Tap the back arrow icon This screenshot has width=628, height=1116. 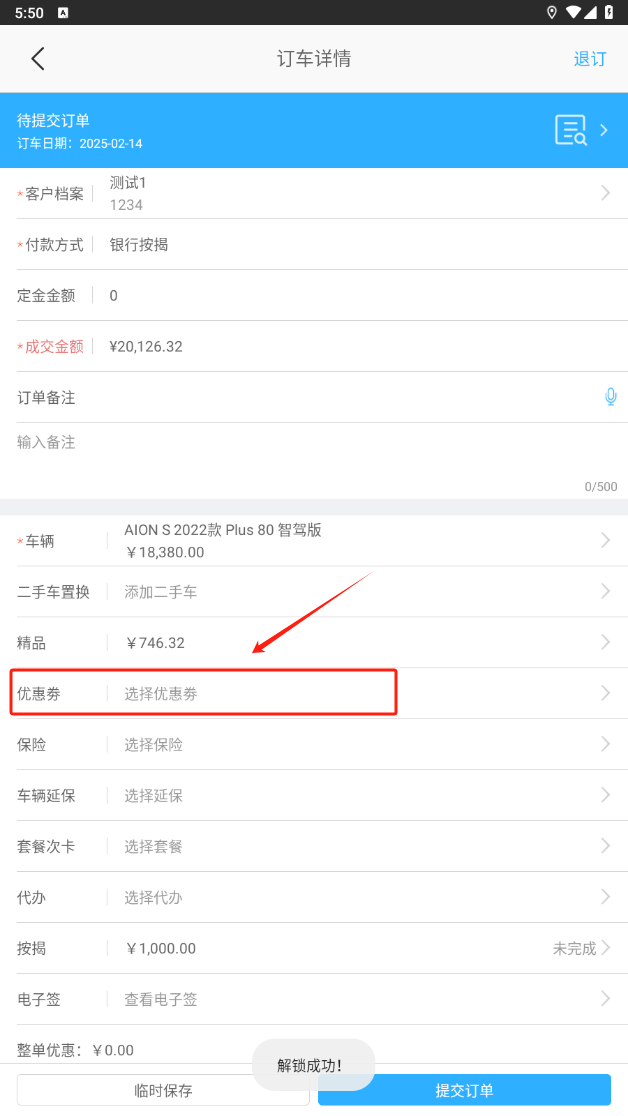click(38, 58)
